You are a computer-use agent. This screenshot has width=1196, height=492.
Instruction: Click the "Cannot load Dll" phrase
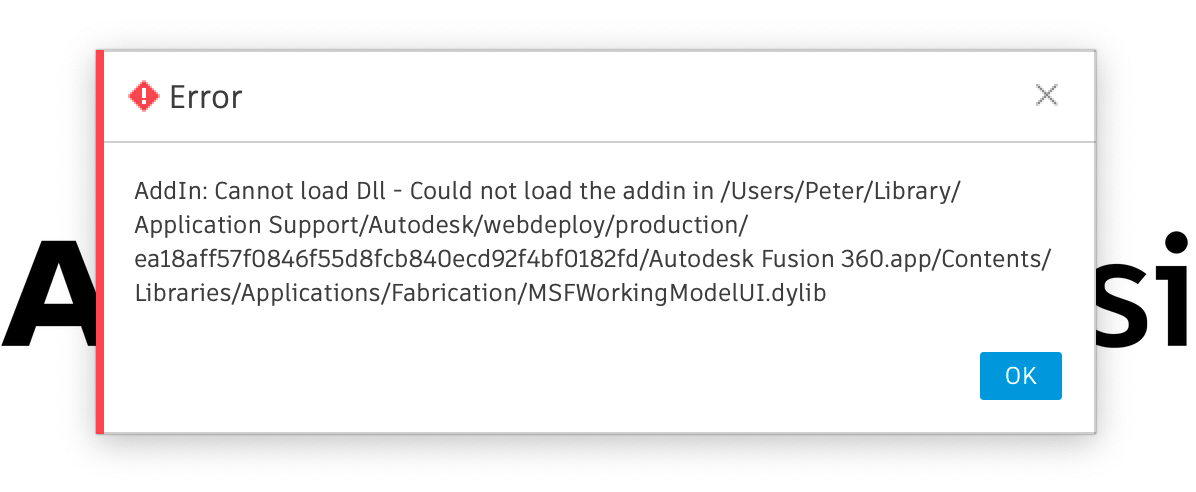point(304,191)
